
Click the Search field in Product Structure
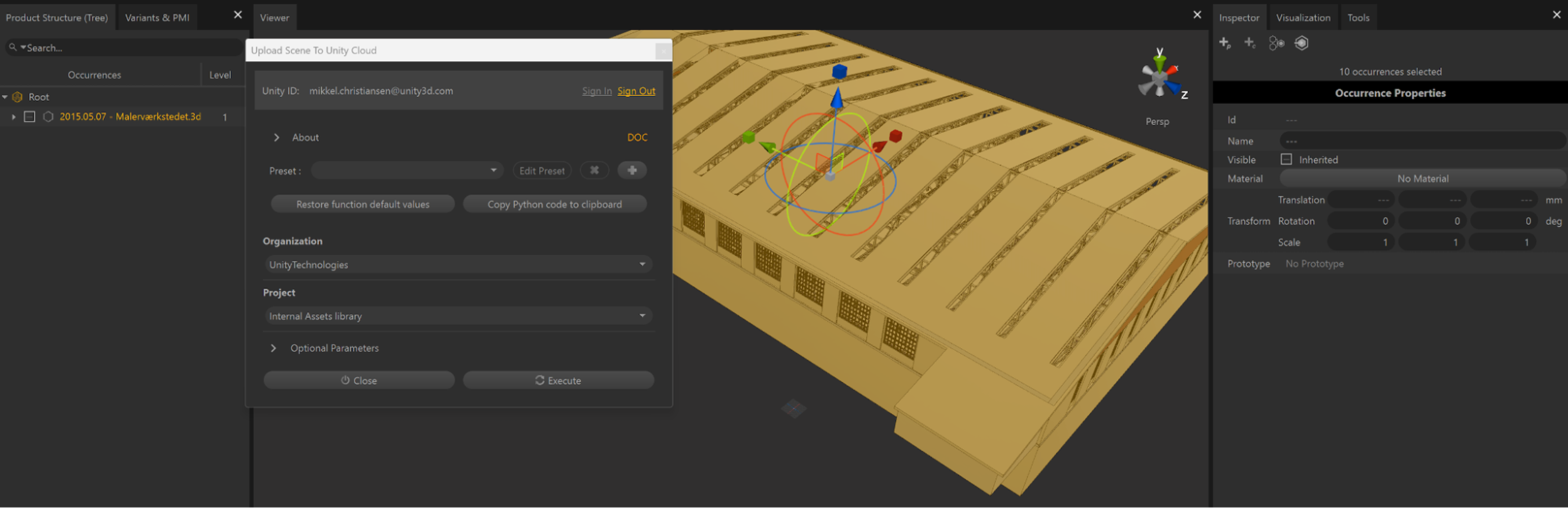point(125,47)
